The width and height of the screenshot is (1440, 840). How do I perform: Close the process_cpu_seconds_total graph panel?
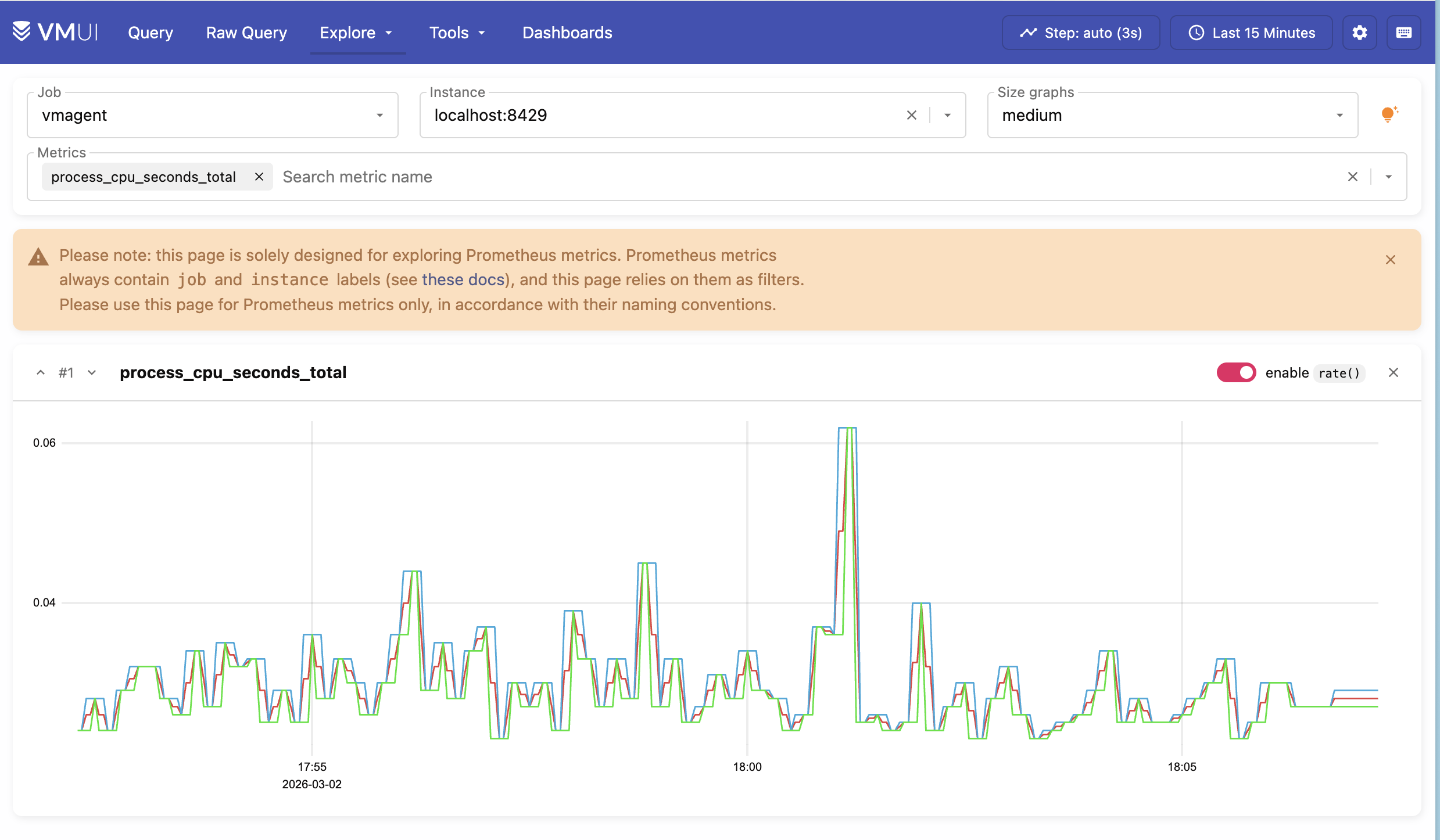[1394, 372]
